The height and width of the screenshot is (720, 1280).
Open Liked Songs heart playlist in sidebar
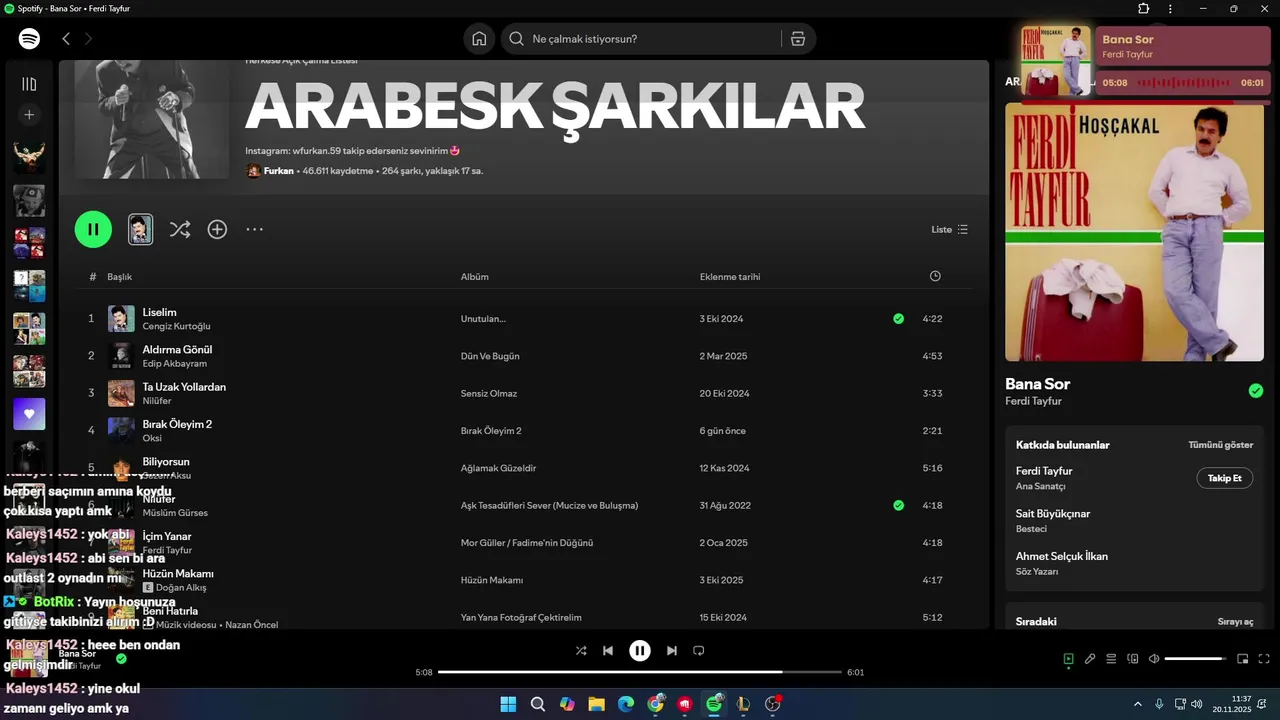coord(29,414)
